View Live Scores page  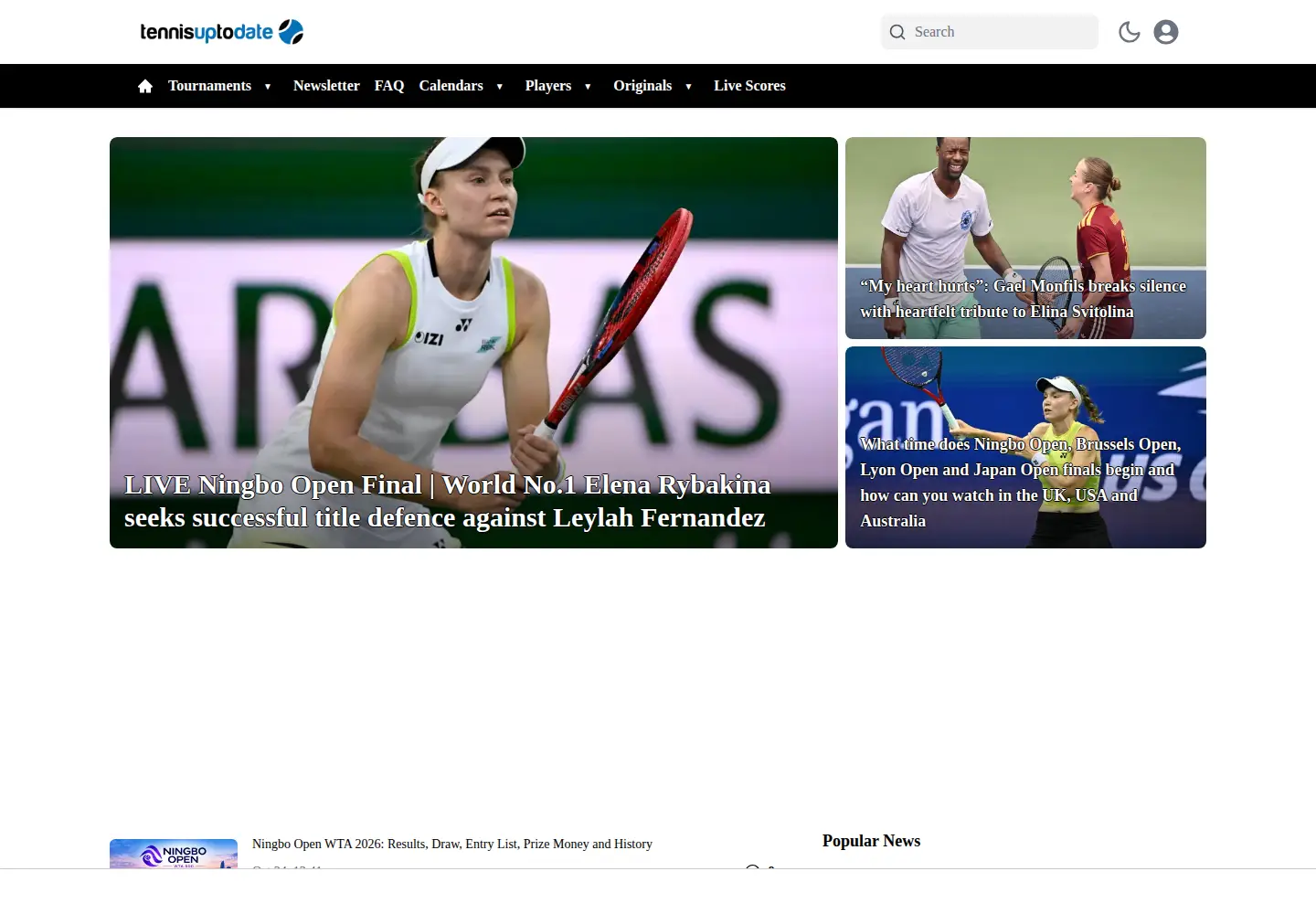point(749,86)
